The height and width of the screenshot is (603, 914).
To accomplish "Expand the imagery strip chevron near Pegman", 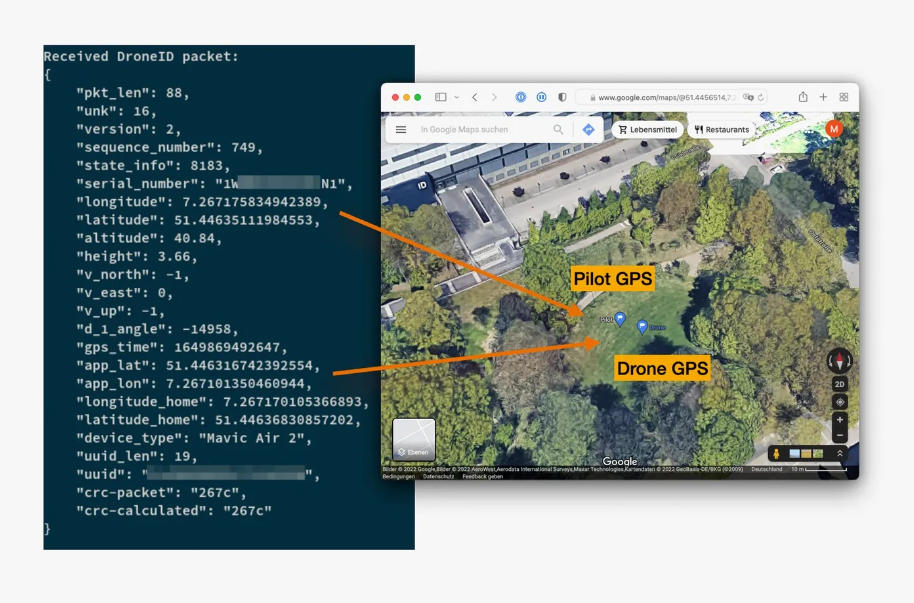I will coord(840,454).
